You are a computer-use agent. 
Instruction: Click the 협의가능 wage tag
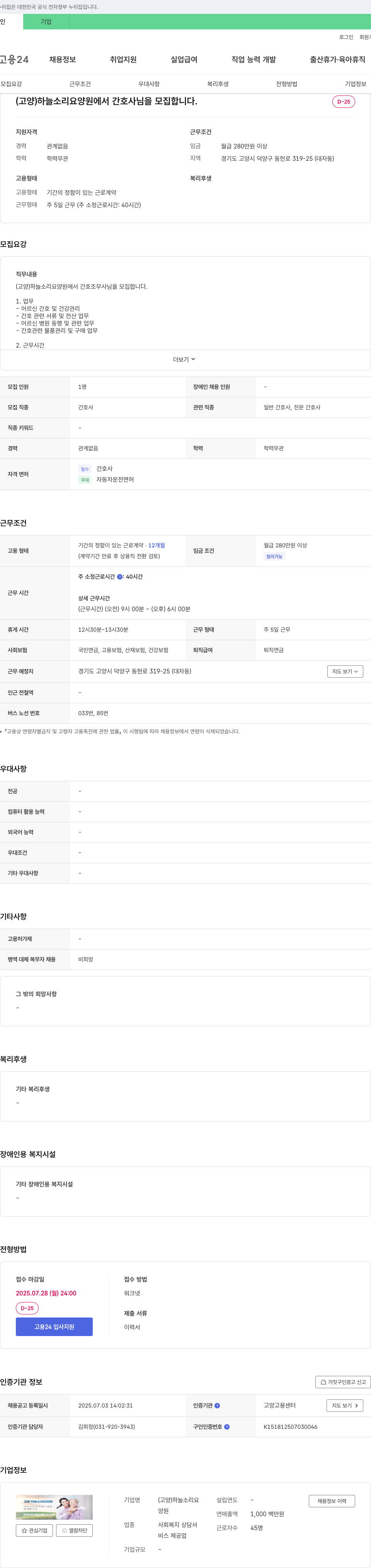(274, 556)
